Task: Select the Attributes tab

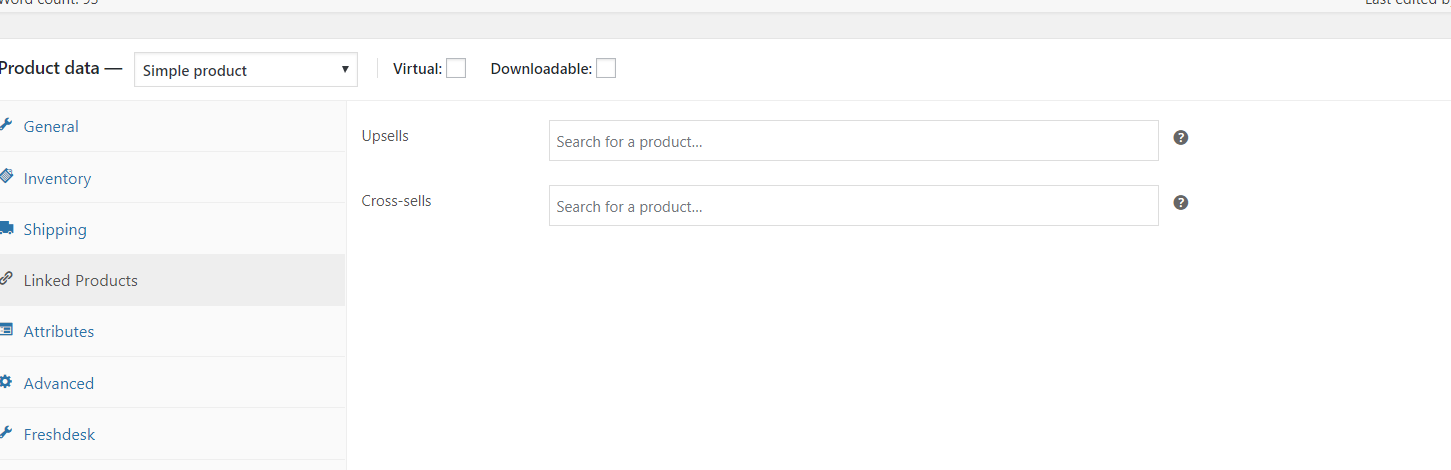Action: pos(59,332)
